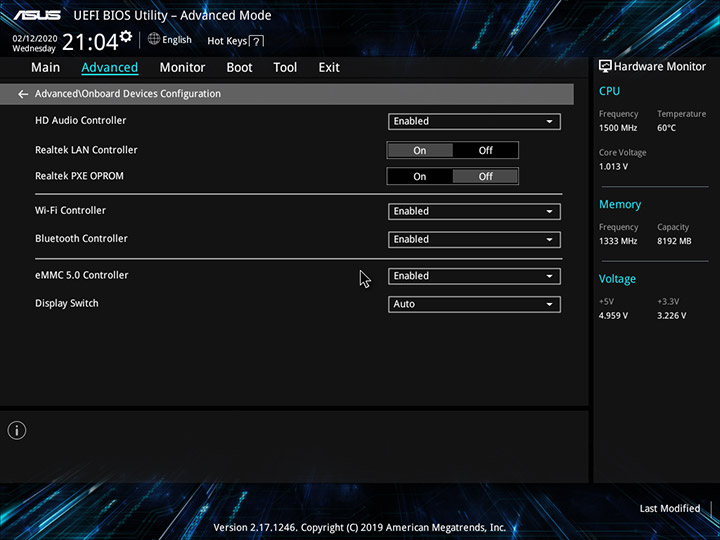
Task: Click the memory frequency 1333 MHz
Action: [x=618, y=241]
